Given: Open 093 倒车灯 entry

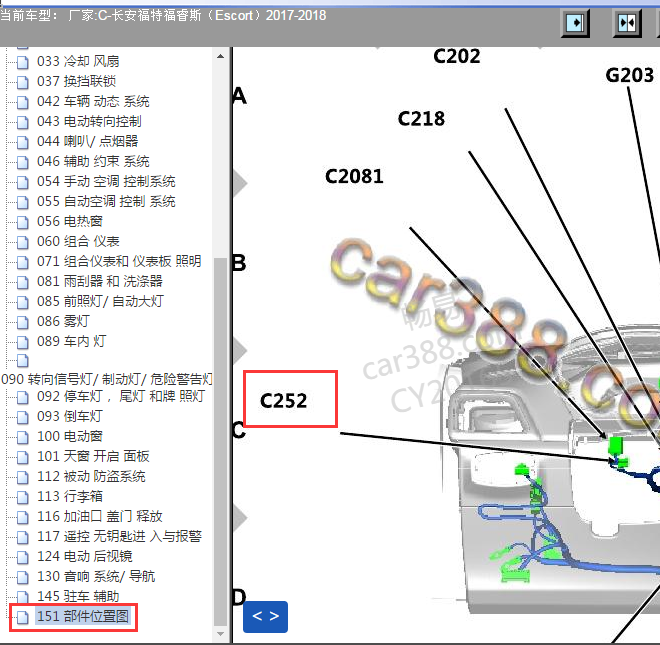Looking at the screenshot, I should (70, 416).
